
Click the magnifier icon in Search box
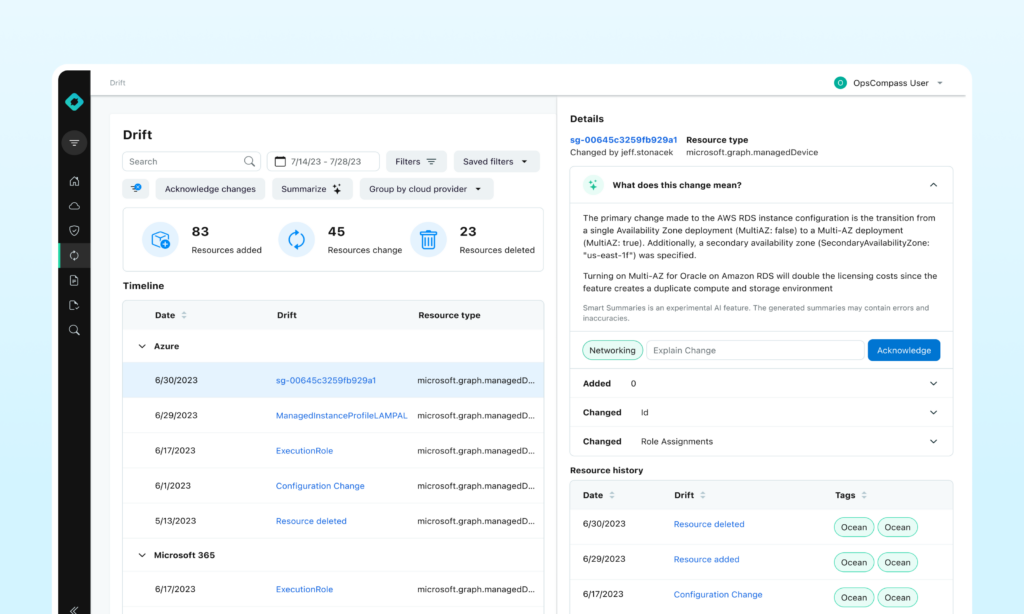(x=249, y=161)
